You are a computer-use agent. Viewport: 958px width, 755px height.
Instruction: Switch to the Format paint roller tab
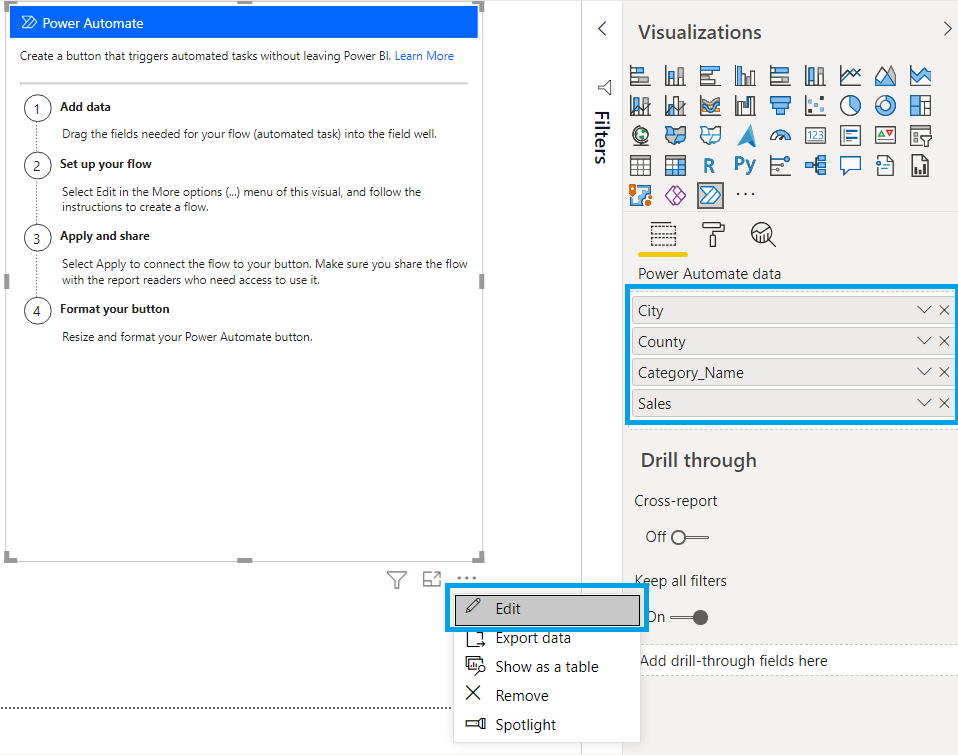click(x=713, y=235)
